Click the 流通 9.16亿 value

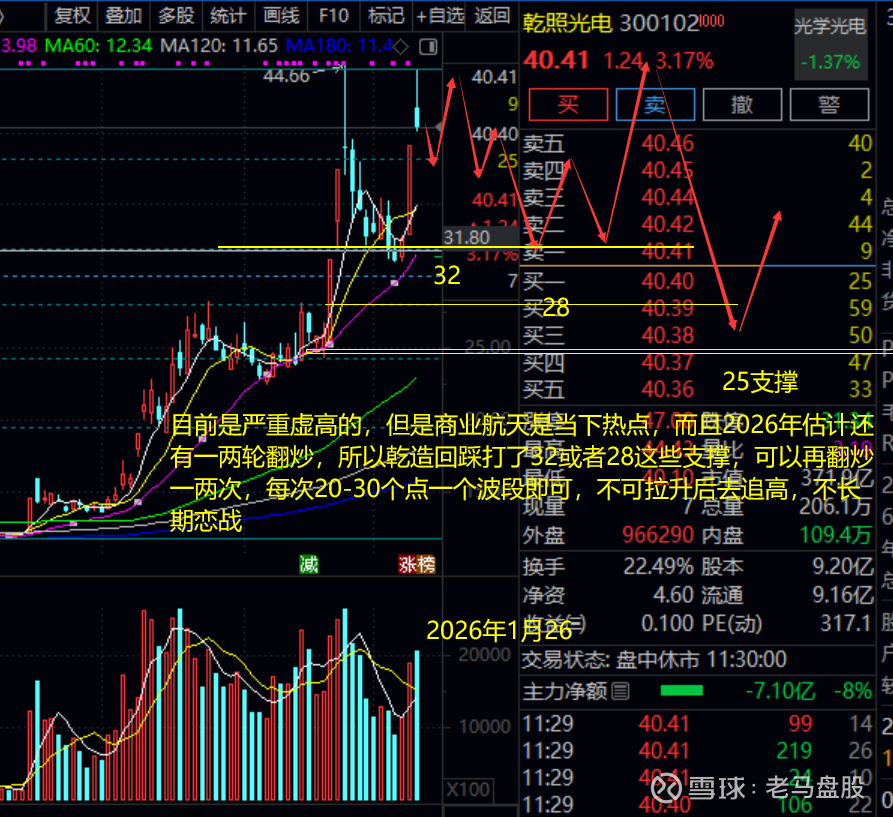[x=843, y=595]
